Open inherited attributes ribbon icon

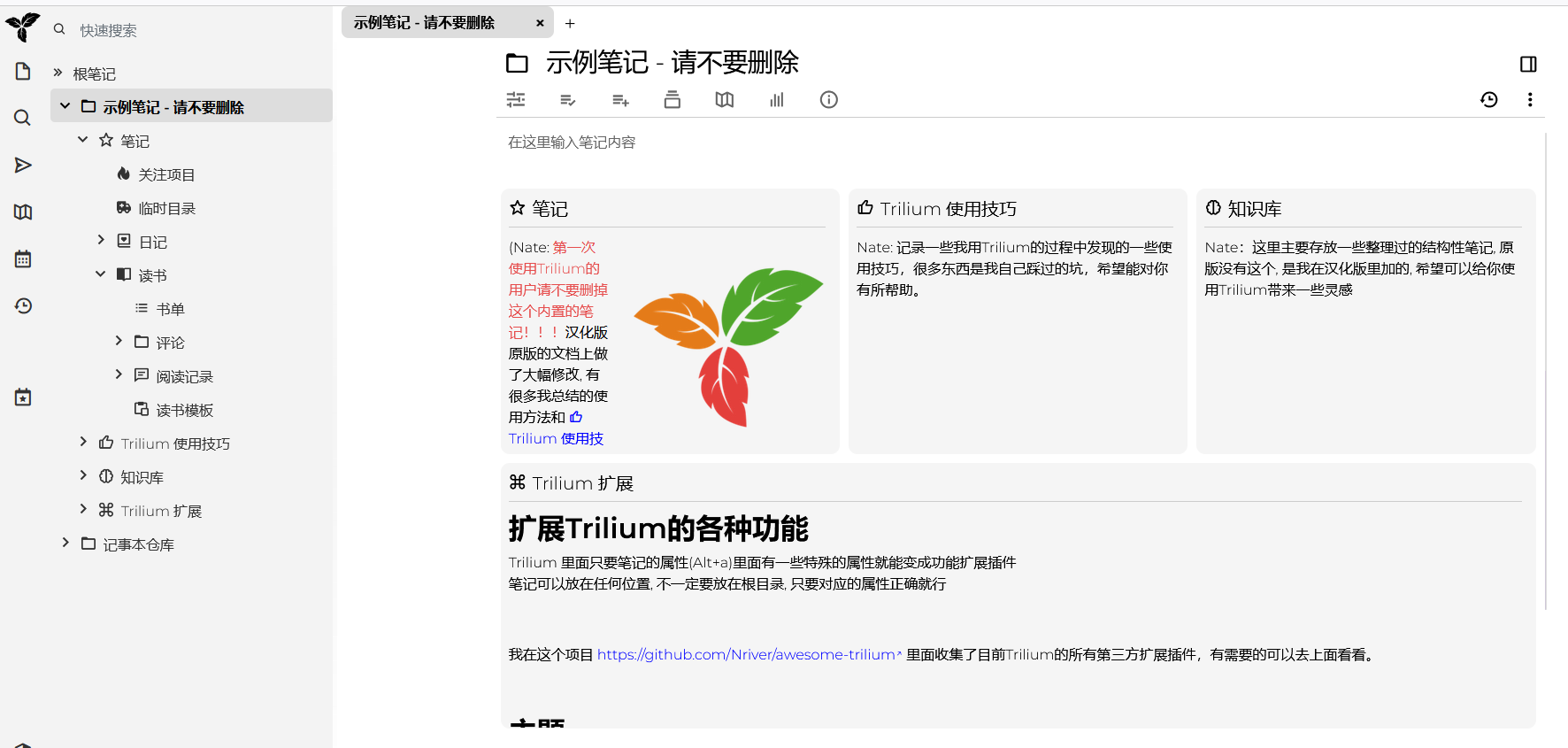620,100
